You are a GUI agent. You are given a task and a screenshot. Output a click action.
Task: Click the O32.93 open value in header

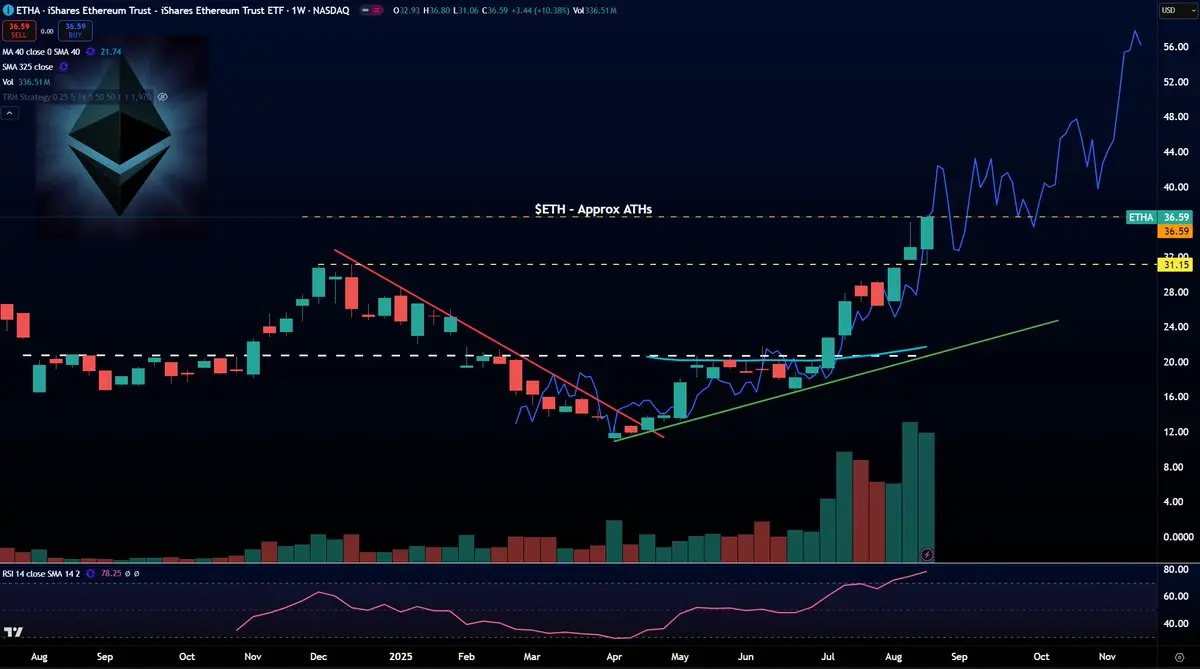coord(406,10)
